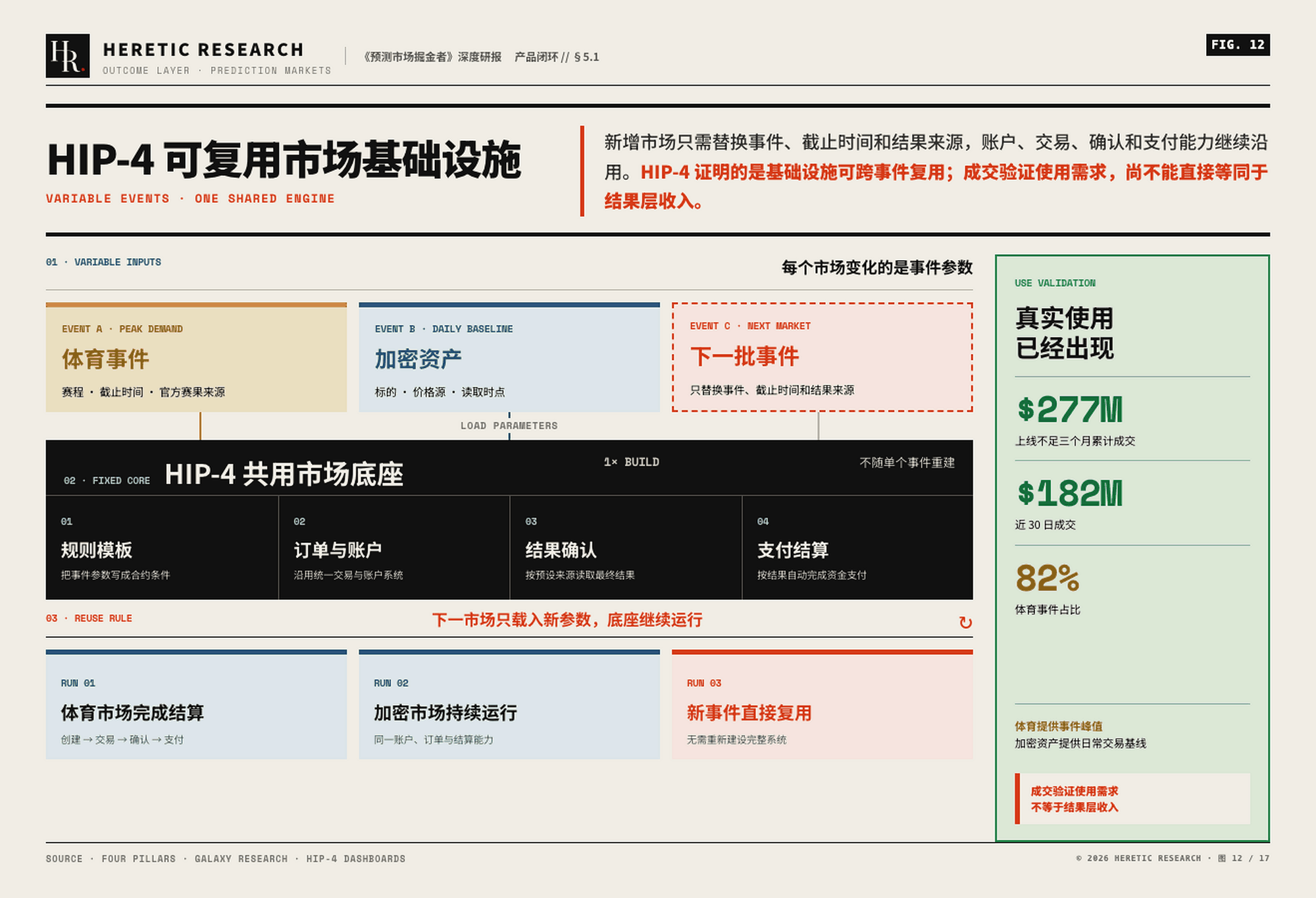This screenshot has height=898, width=1316.
Task: Click the FIG. 12 badge
Action: tap(1238, 45)
